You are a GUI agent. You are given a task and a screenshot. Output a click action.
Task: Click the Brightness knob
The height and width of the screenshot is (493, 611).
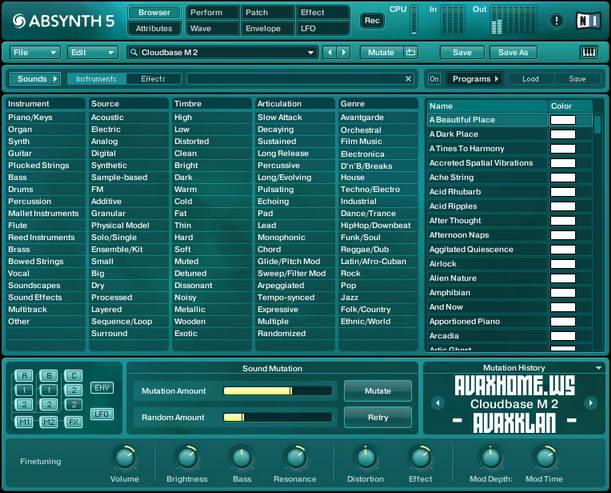pos(187,458)
